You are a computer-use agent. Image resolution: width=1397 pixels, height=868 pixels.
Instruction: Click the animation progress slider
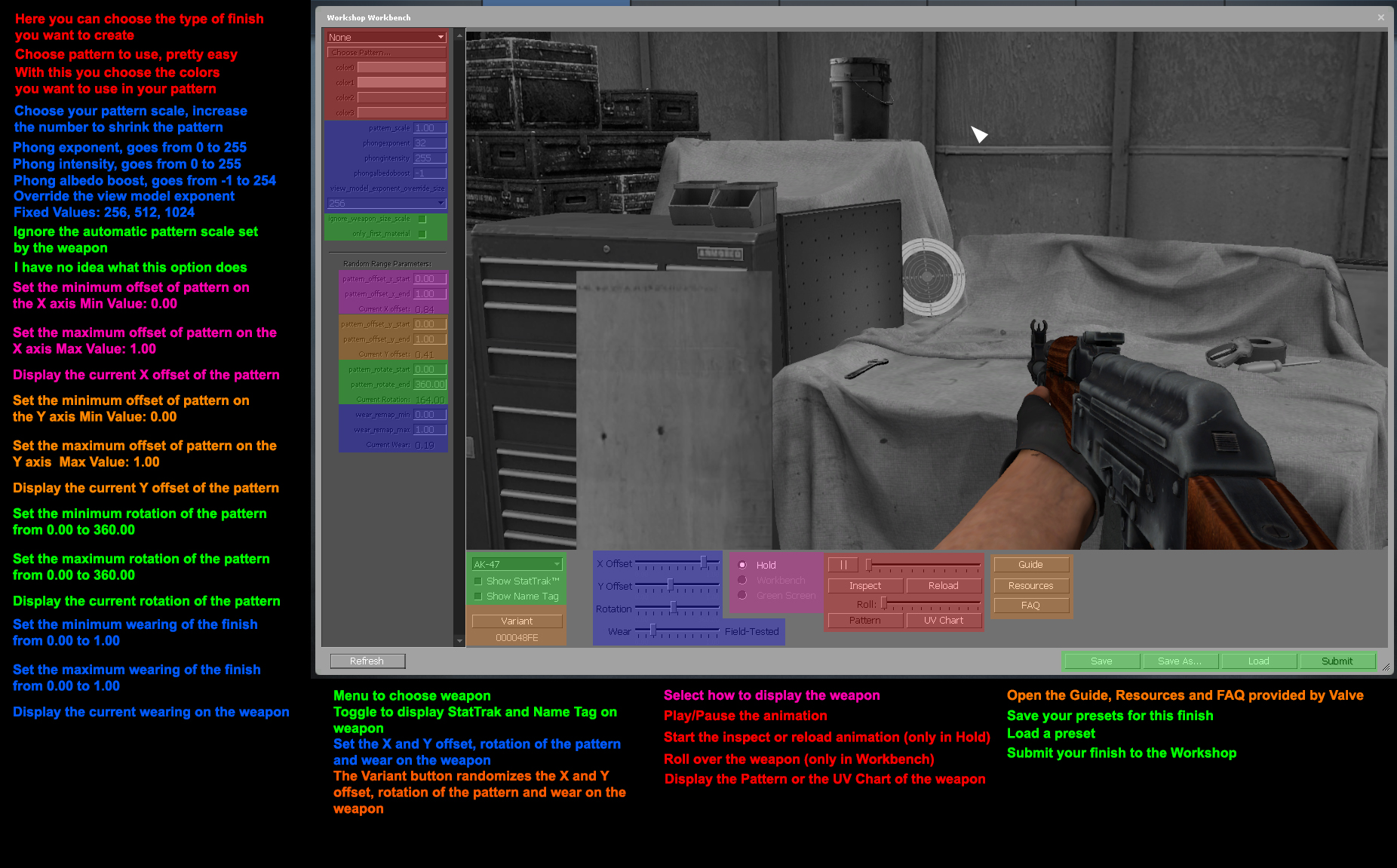pyautogui.click(x=923, y=565)
